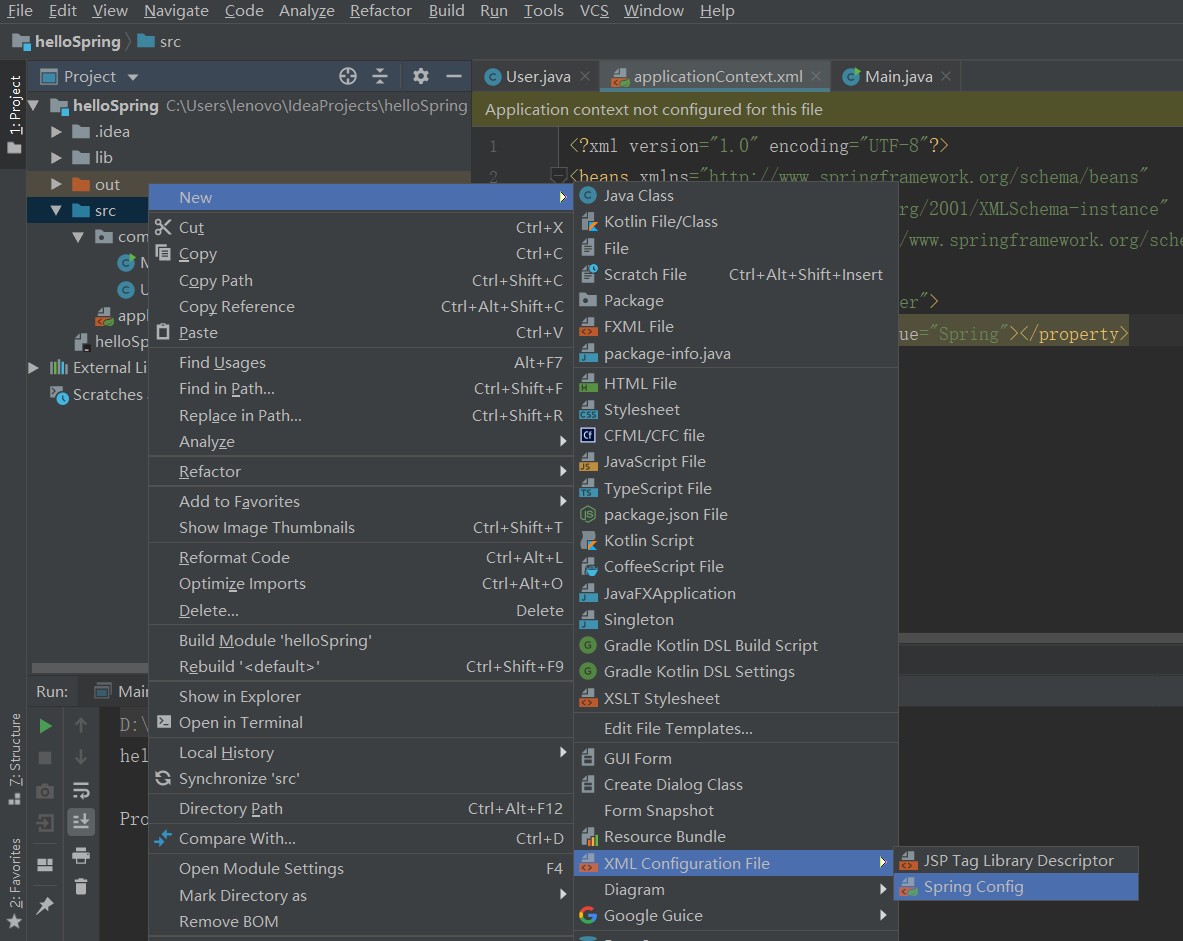Click the Project tree horizontal scrollbar
The image size is (1183, 941).
pos(89,668)
